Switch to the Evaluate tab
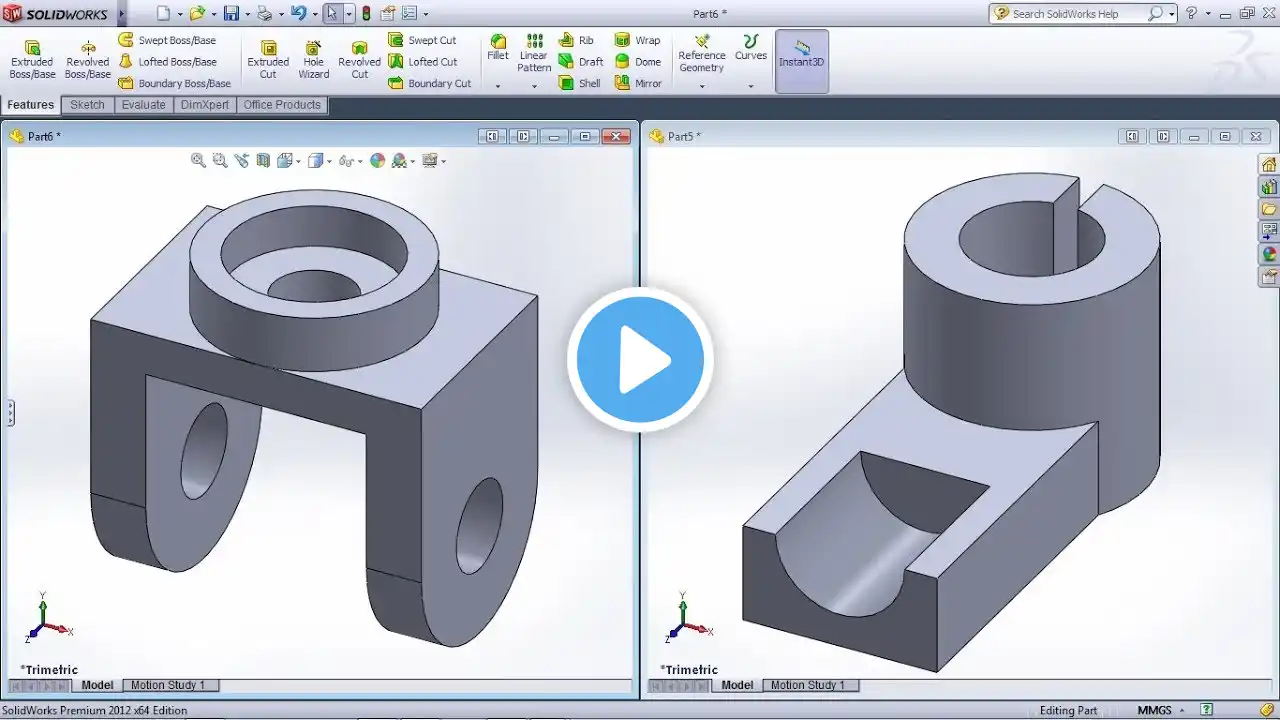The width and height of the screenshot is (1280, 720). point(144,105)
